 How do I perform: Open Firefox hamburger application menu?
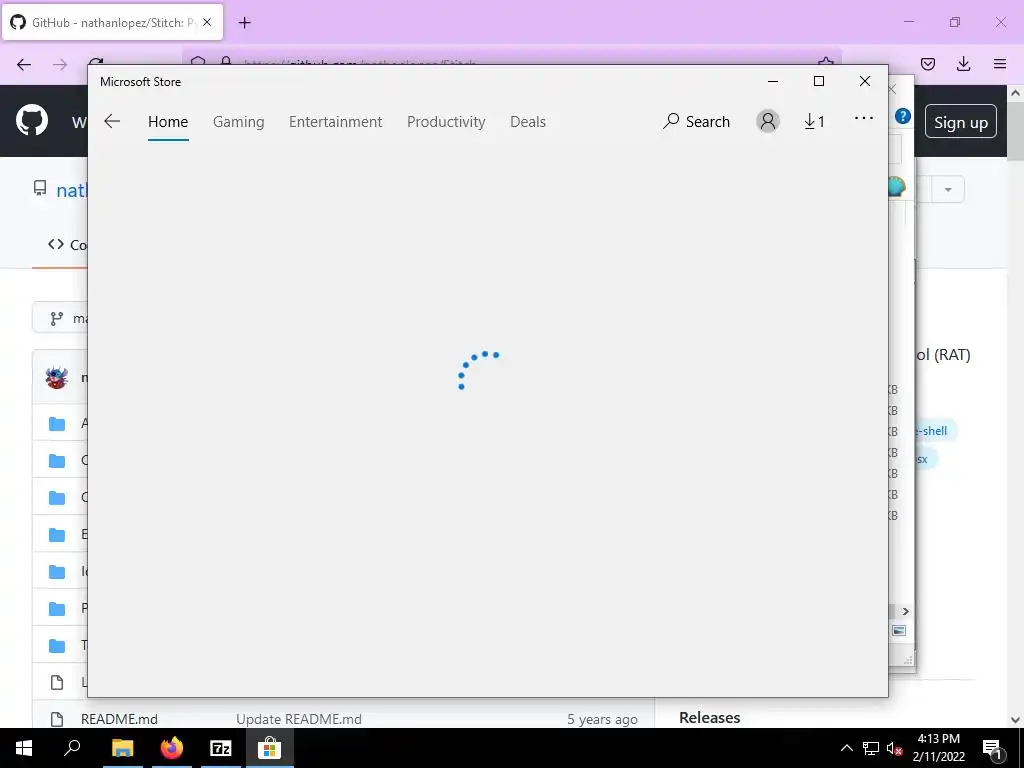(1000, 64)
